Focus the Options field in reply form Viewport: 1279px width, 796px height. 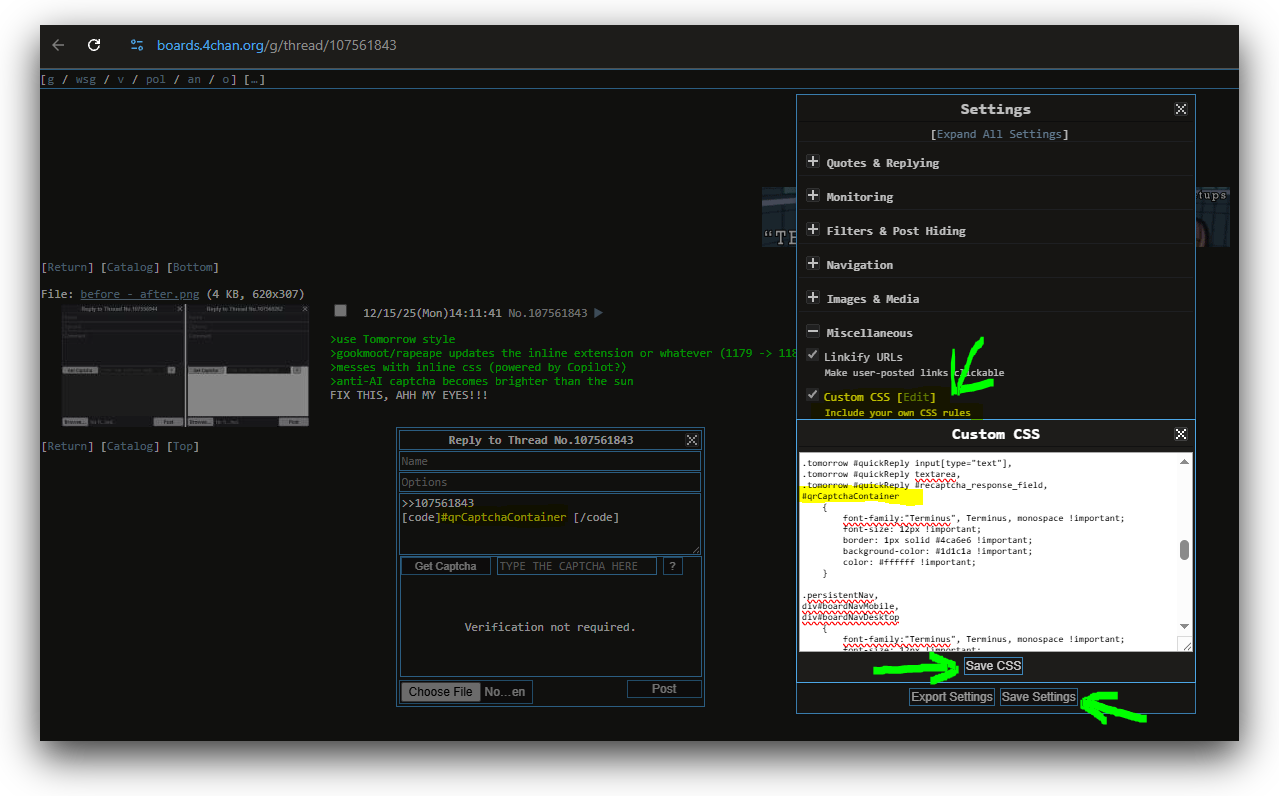point(550,482)
